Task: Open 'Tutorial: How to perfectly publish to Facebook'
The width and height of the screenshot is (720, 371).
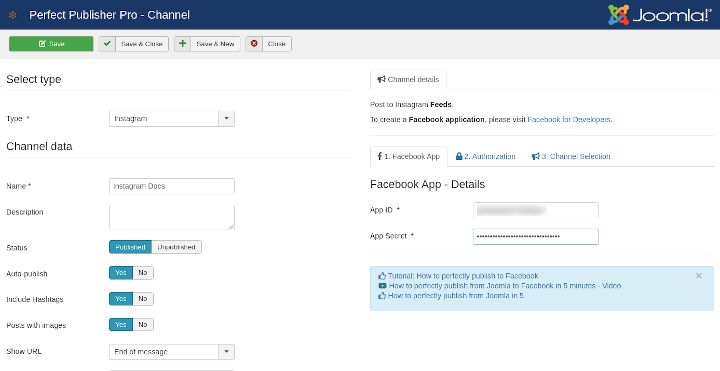Action: (x=463, y=276)
